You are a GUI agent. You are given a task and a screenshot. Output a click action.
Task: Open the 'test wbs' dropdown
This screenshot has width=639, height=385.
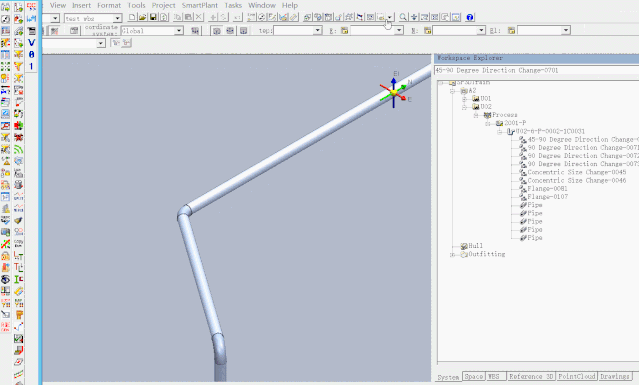coord(117,18)
